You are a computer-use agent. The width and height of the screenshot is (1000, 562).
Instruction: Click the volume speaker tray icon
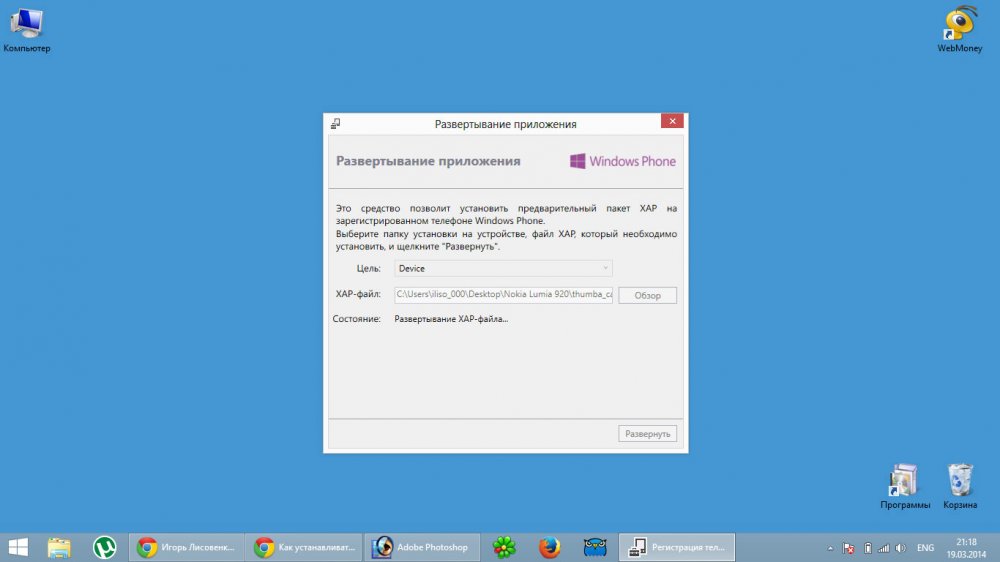(901, 548)
